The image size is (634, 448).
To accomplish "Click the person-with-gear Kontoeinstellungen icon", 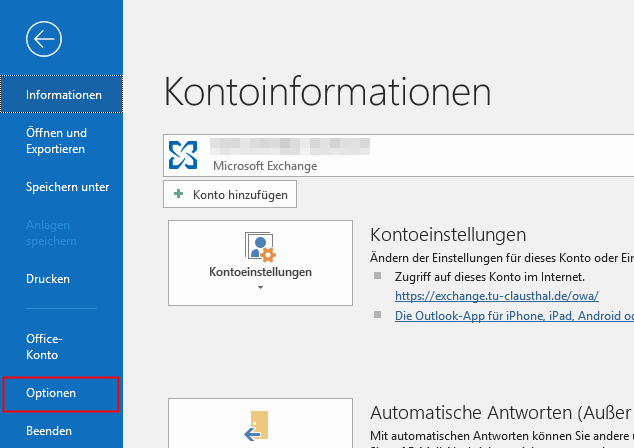I will click(260, 246).
